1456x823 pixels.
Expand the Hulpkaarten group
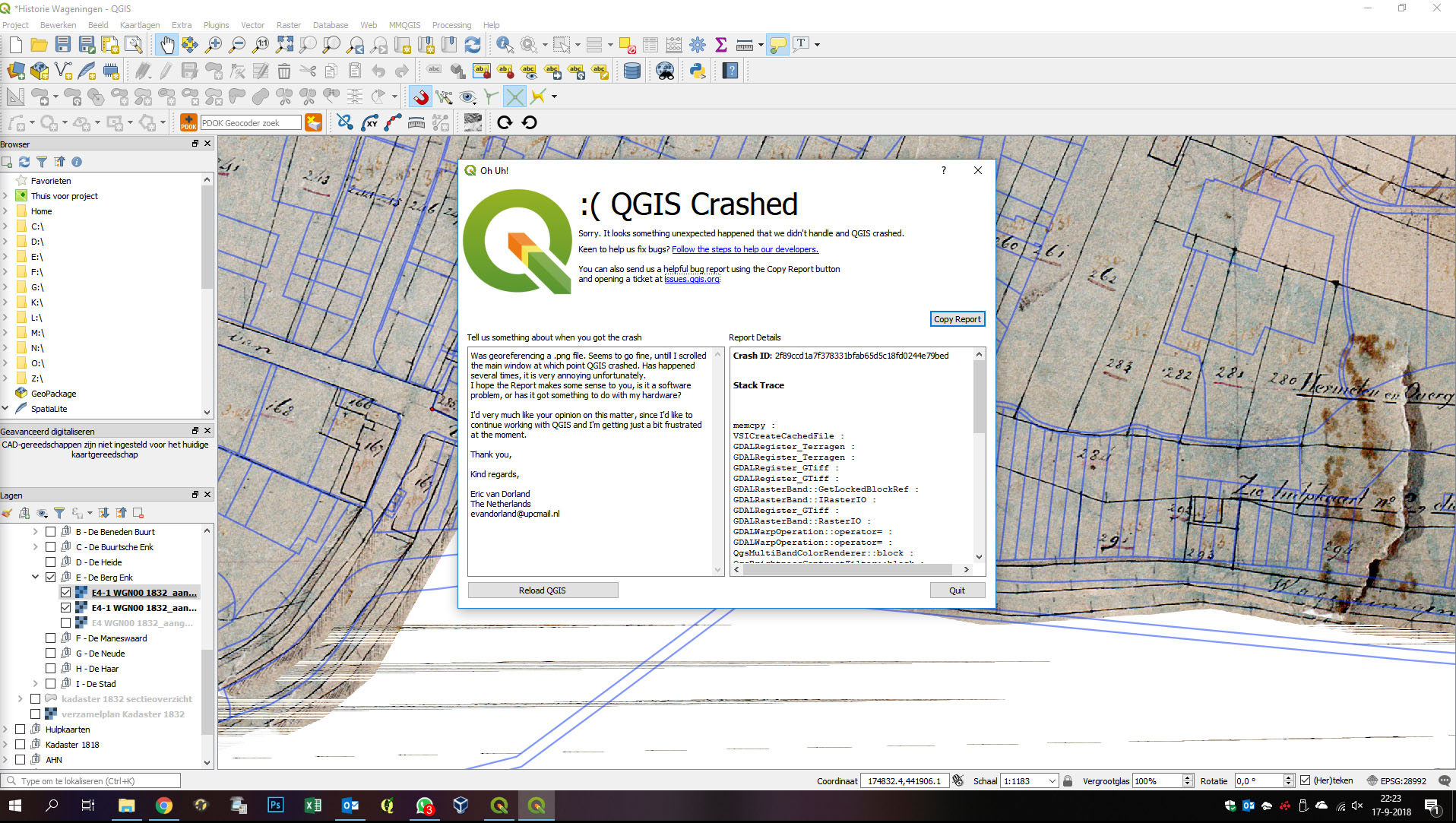(5, 730)
